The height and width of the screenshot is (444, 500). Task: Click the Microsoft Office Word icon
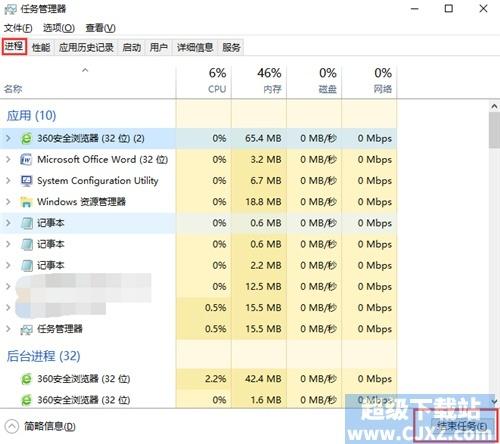(26, 160)
